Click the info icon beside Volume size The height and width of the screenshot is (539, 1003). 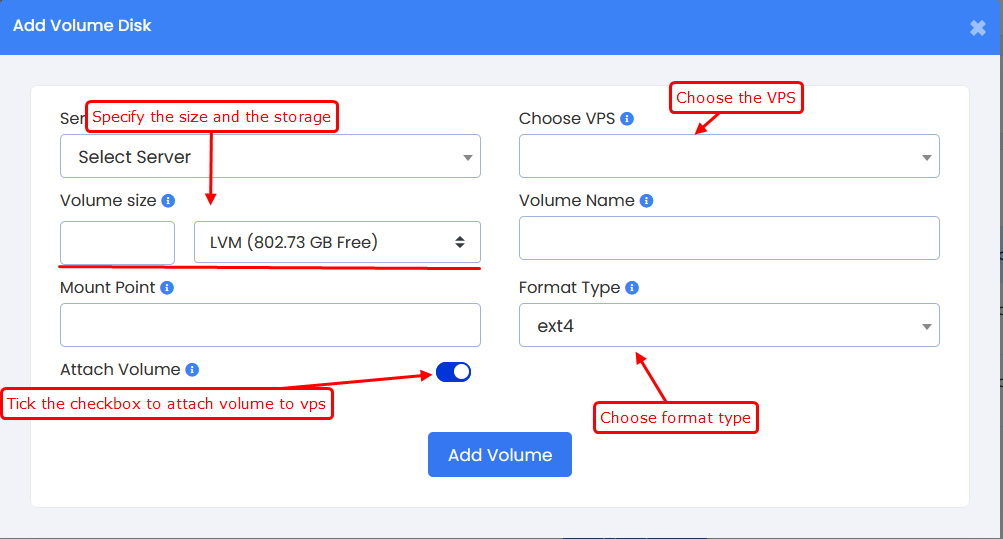[168, 201]
